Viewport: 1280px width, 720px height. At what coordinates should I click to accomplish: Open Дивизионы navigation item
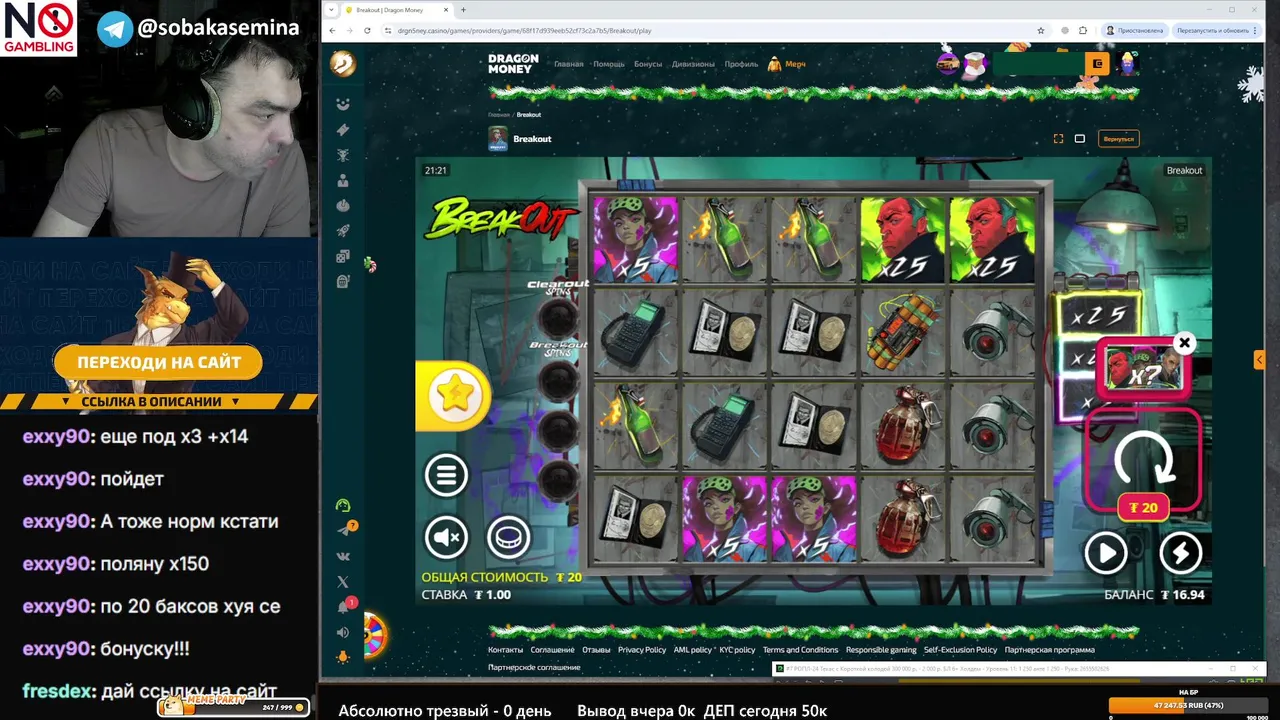692,64
